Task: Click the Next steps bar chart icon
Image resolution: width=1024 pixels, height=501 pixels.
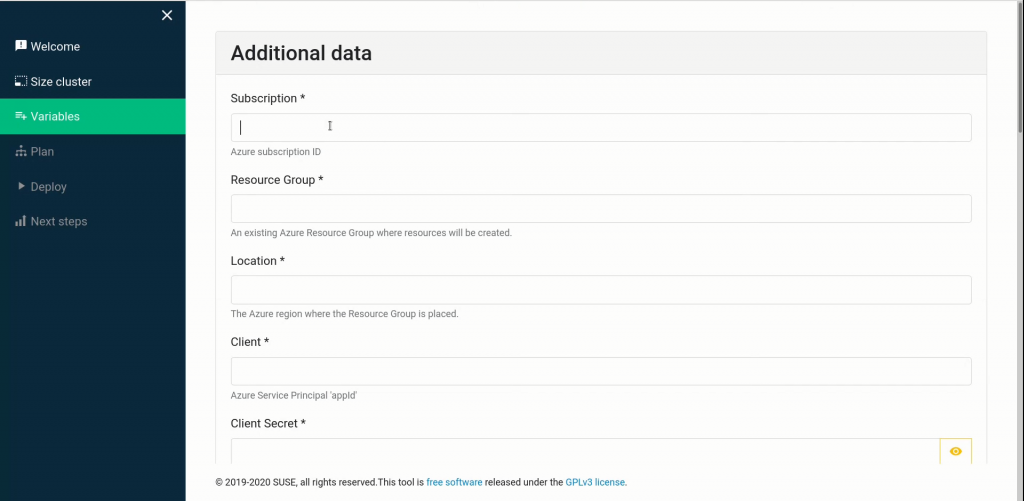Action: coord(20,221)
